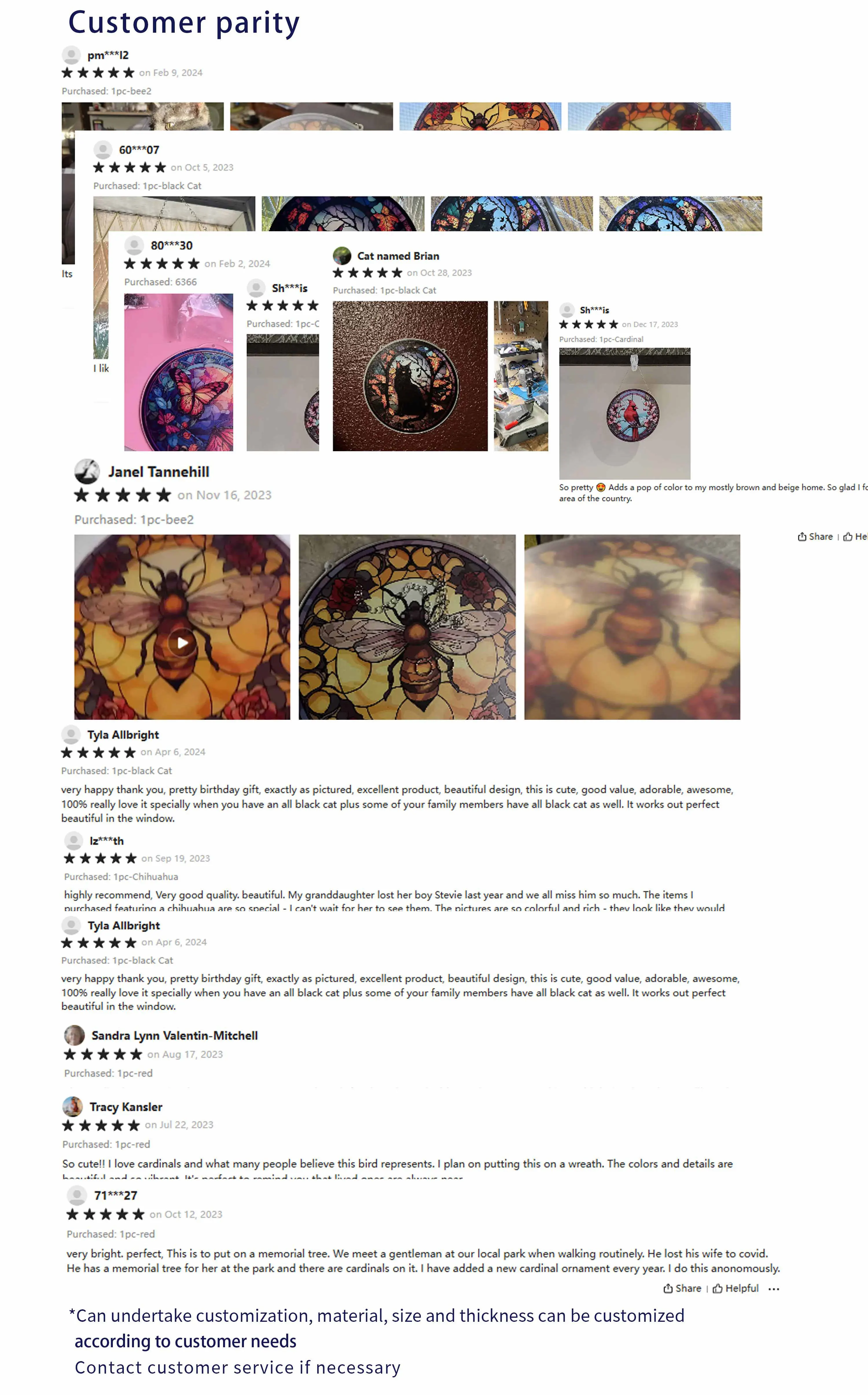Mark 71***27's review as Helpful

(735, 1288)
